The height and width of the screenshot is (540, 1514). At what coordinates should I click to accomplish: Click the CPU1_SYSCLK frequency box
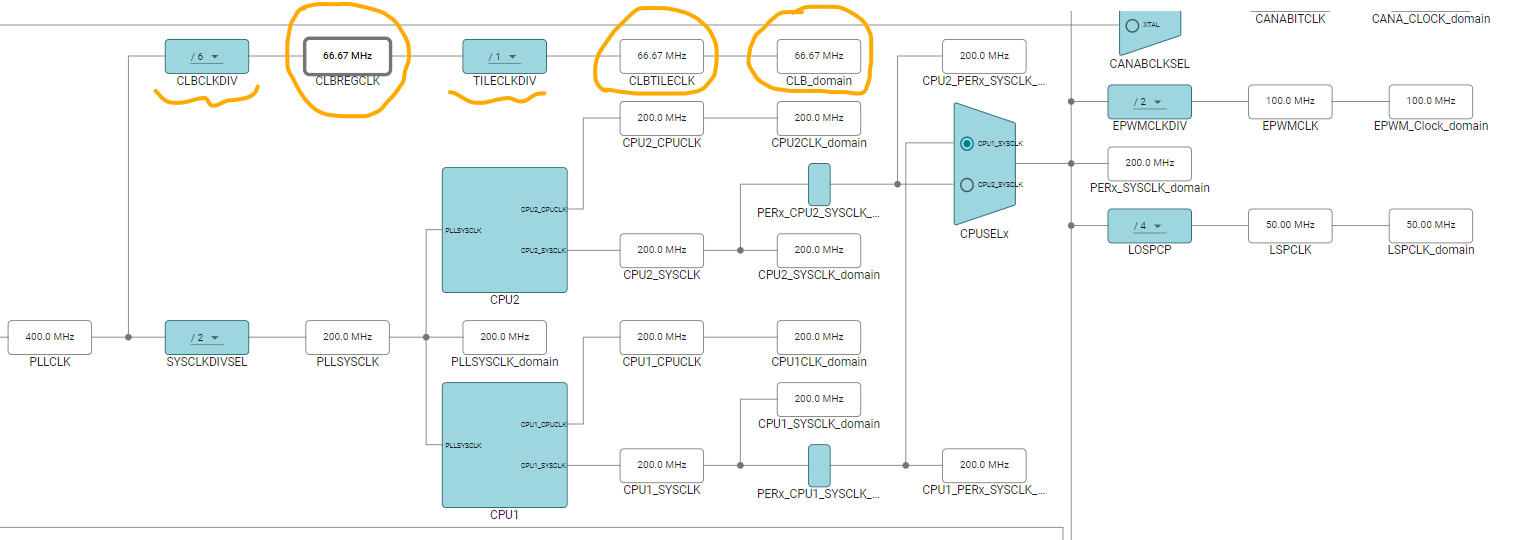point(662,465)
